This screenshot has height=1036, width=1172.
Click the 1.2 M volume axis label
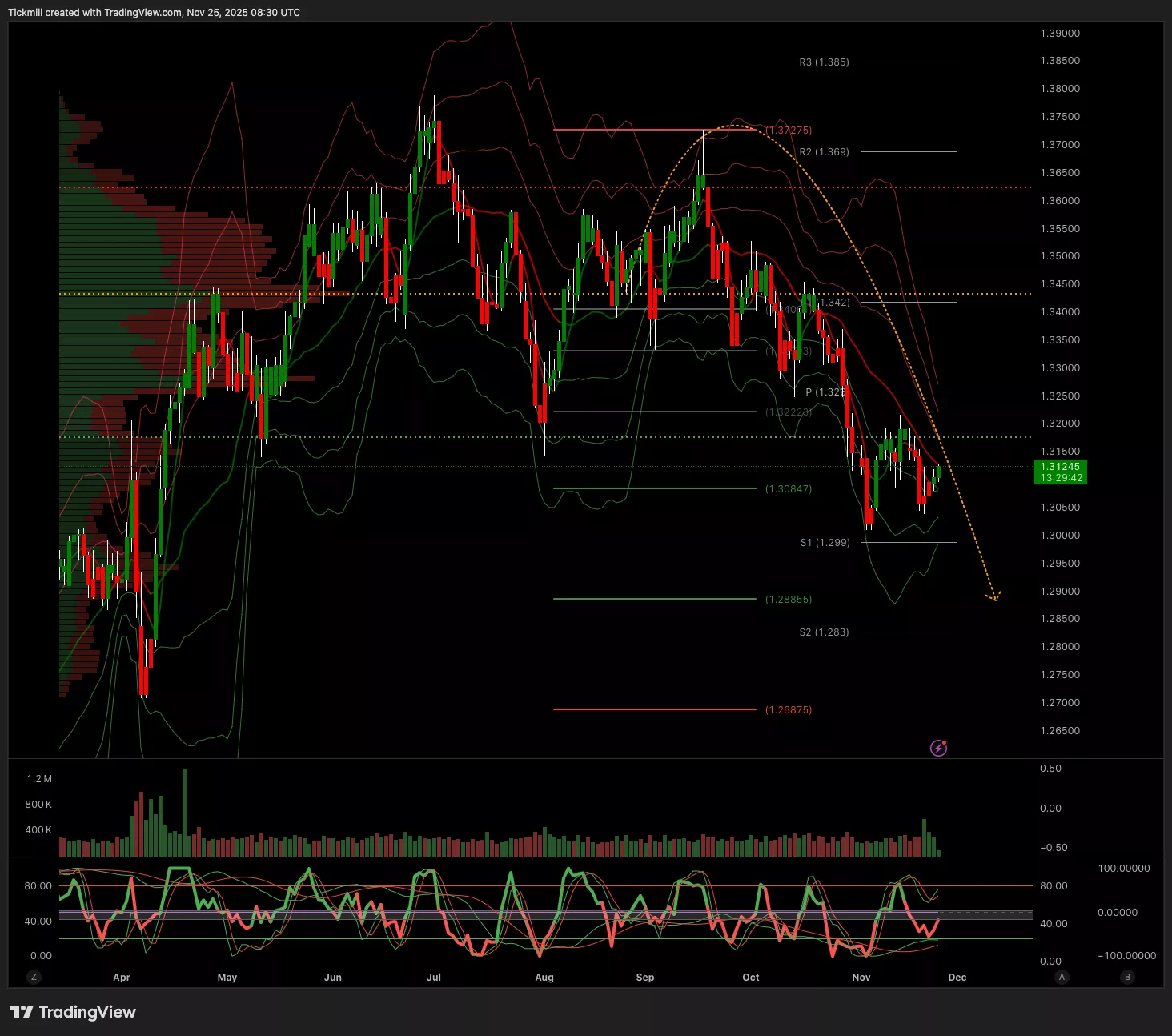pyautogui.click(x=39, y=779)
